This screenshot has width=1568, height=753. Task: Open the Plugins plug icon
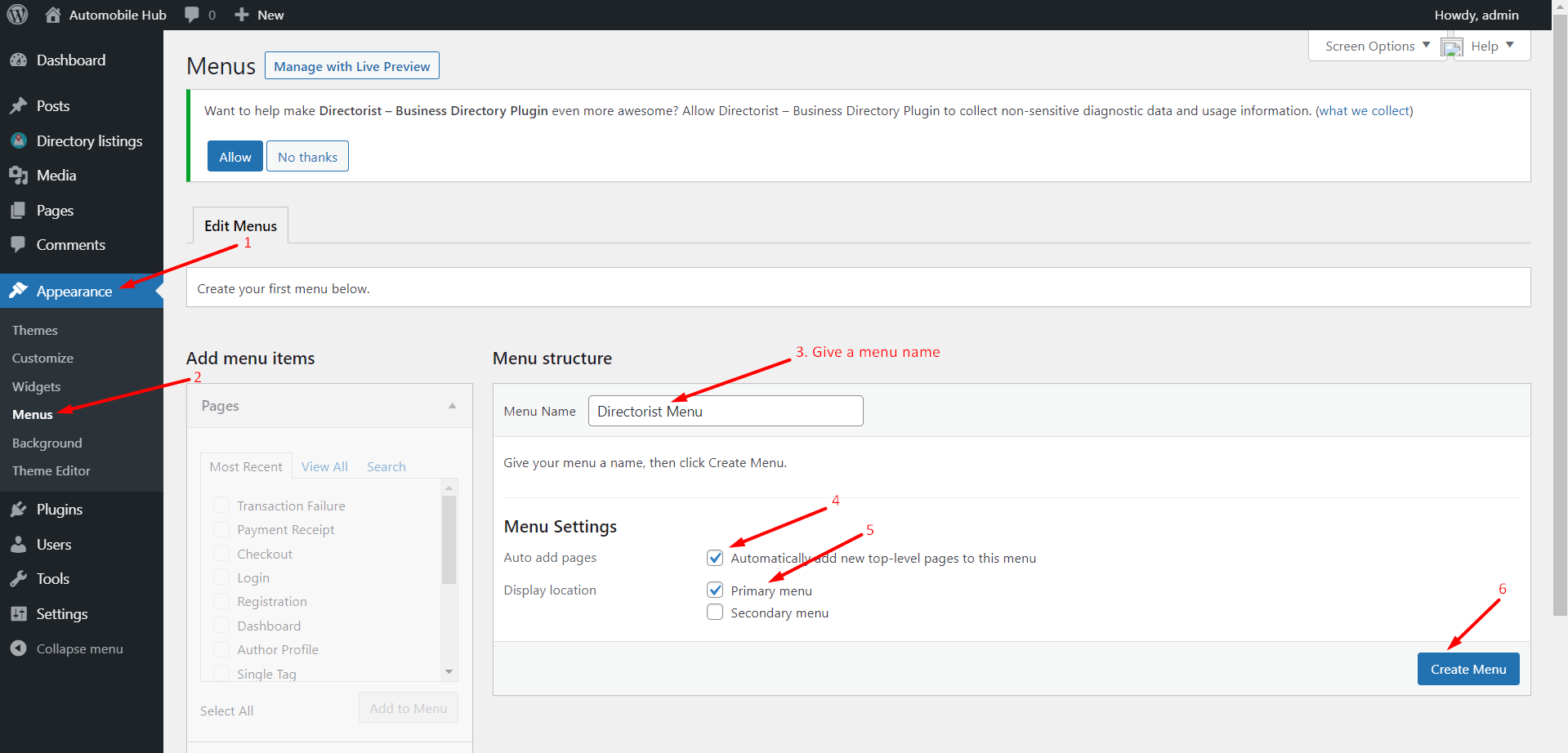(x=19, y=509)
